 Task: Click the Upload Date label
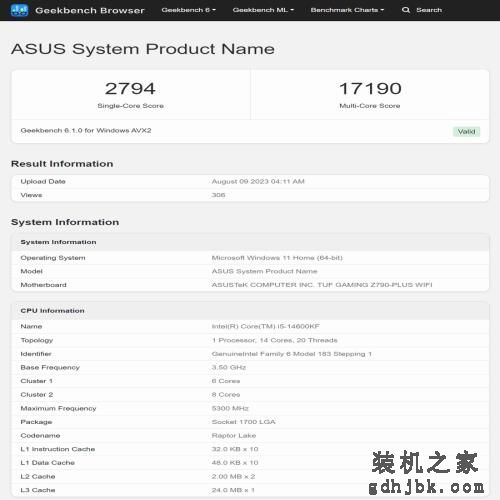(x=43, y=181)
